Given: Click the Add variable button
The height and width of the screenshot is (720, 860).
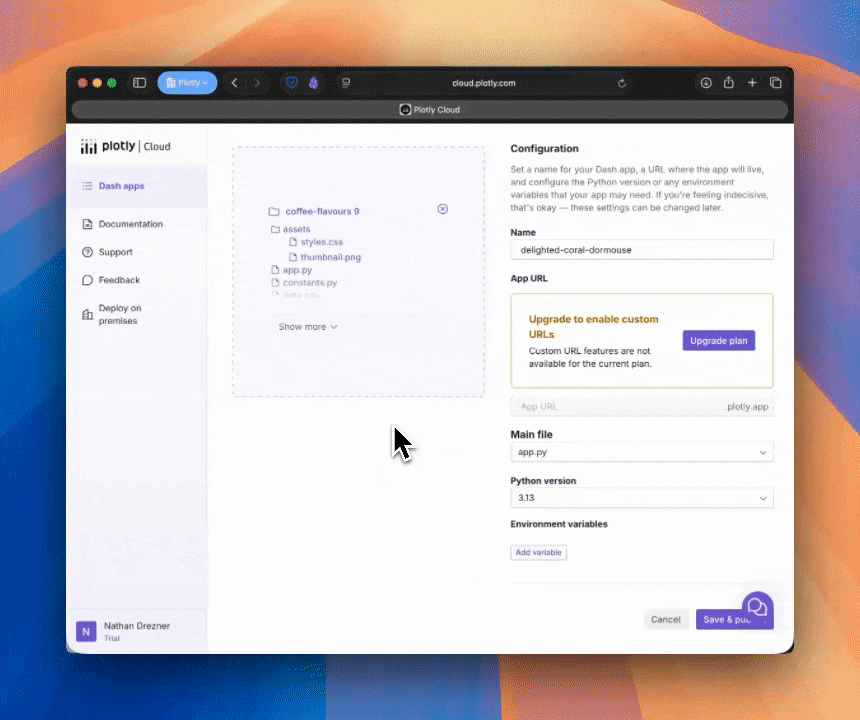Looking at the screenshot, I should point(538,552).
